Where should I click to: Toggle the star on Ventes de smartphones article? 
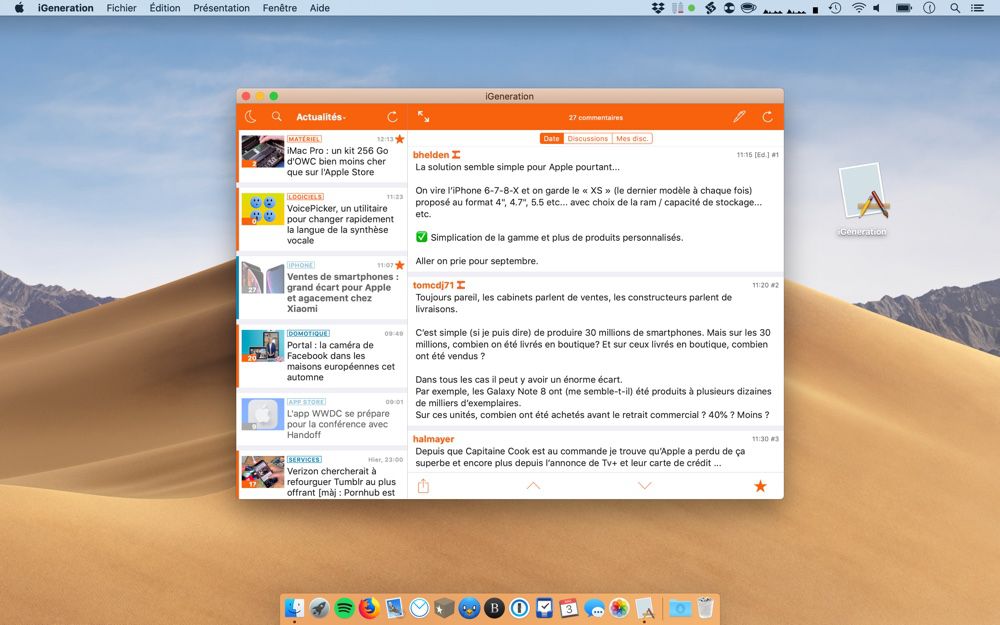pos(400,265)
